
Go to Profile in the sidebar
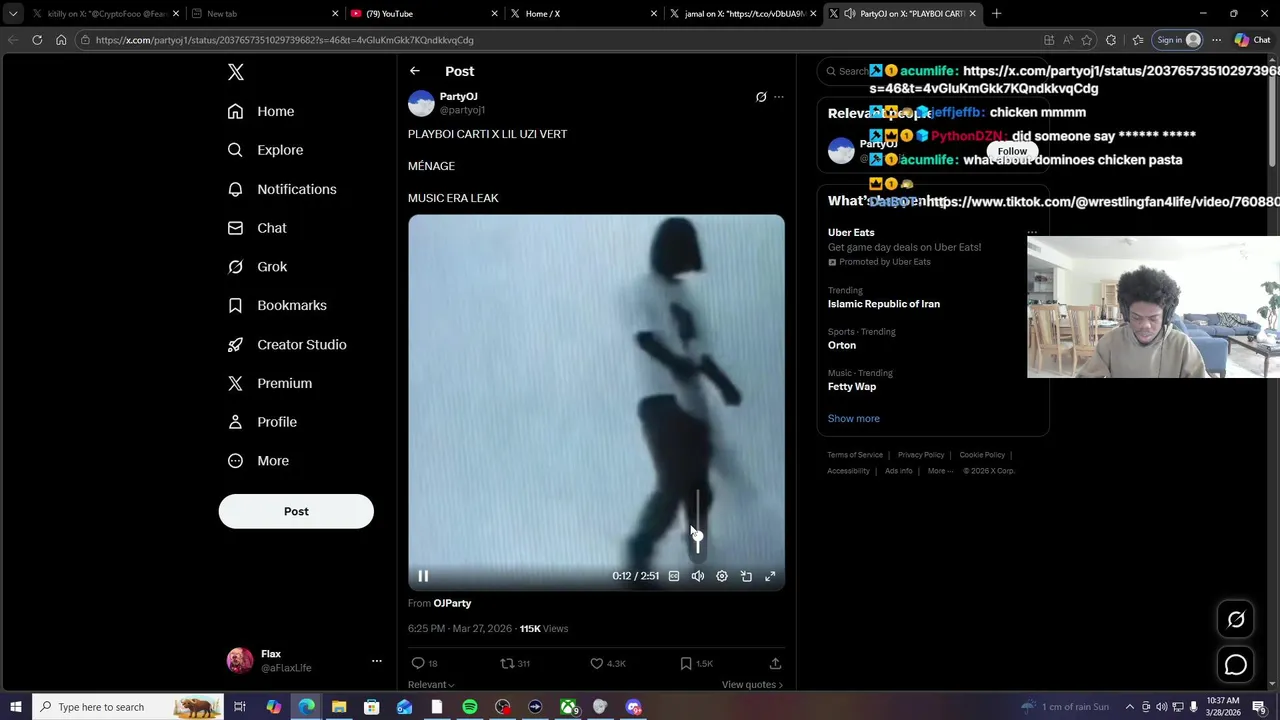(x=262, y=422)
